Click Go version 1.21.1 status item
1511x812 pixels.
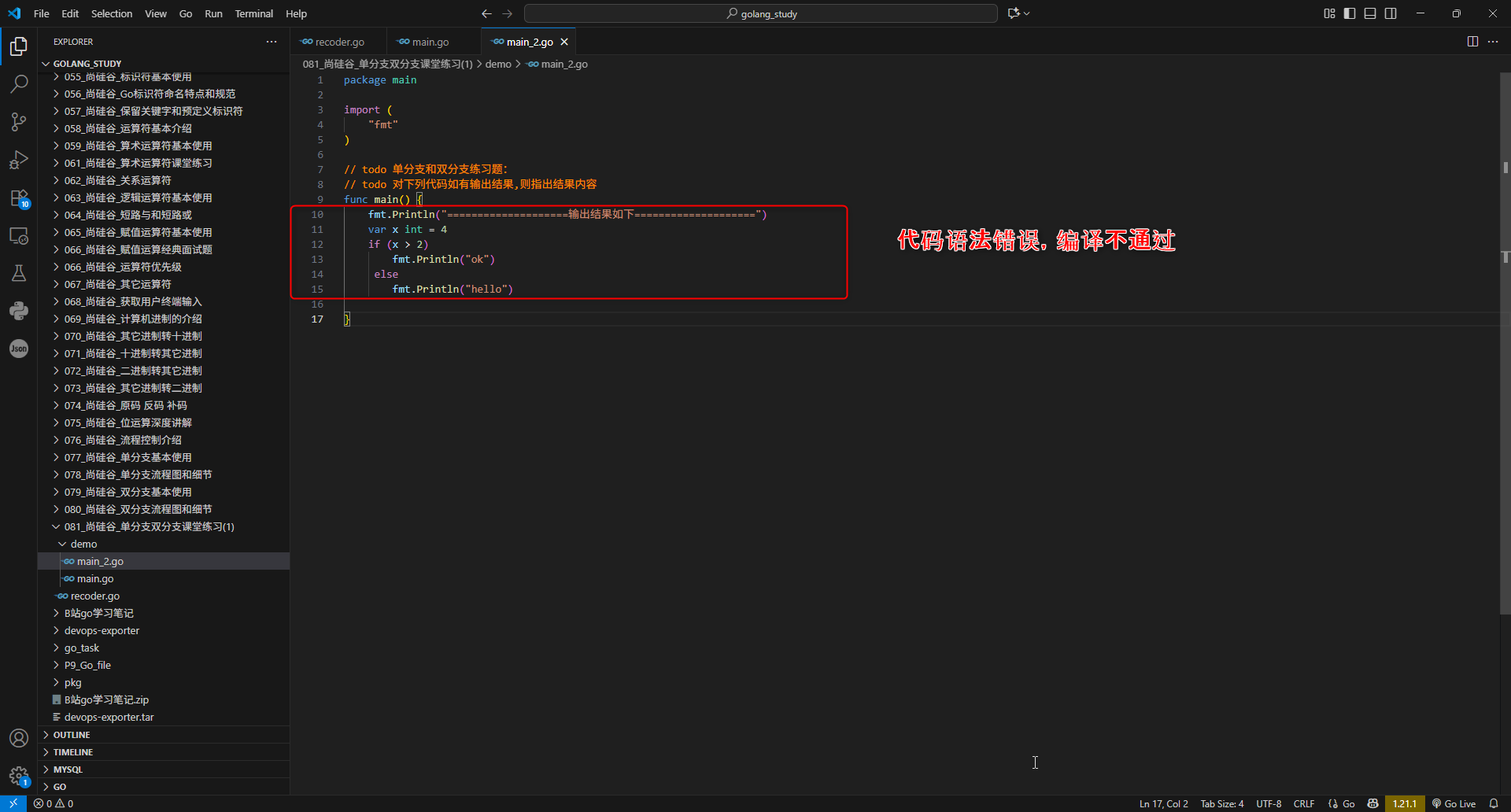[x=1405, y=803]
